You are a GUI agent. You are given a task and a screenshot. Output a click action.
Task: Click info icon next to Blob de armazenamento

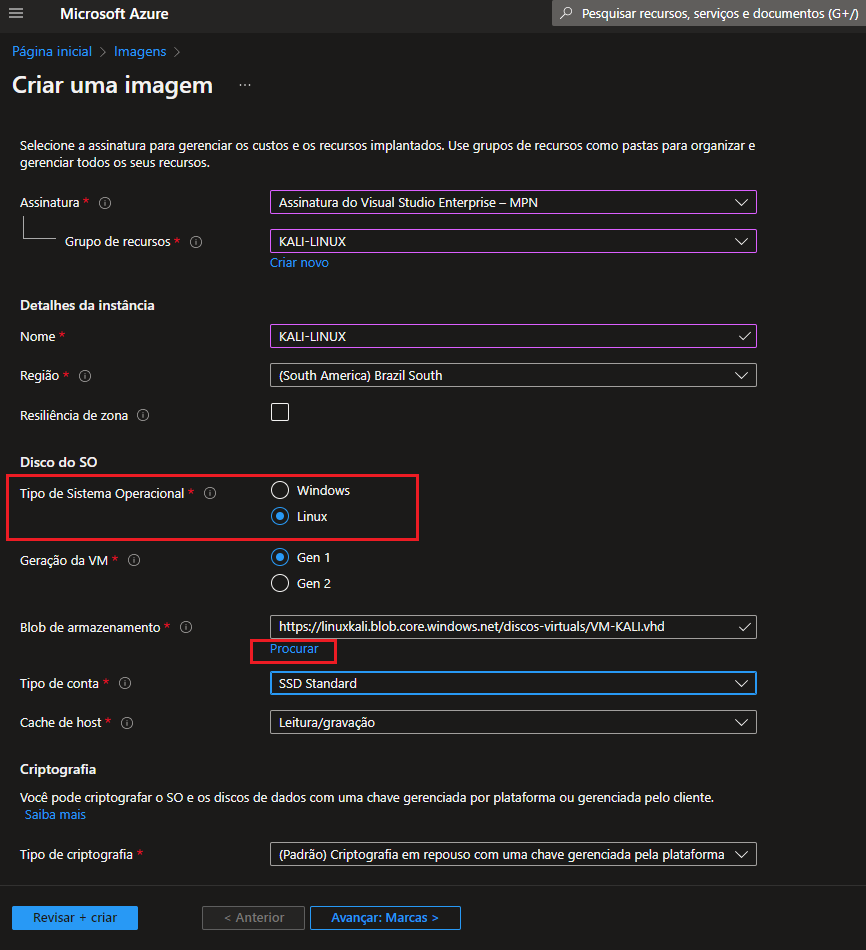point(186,628)
